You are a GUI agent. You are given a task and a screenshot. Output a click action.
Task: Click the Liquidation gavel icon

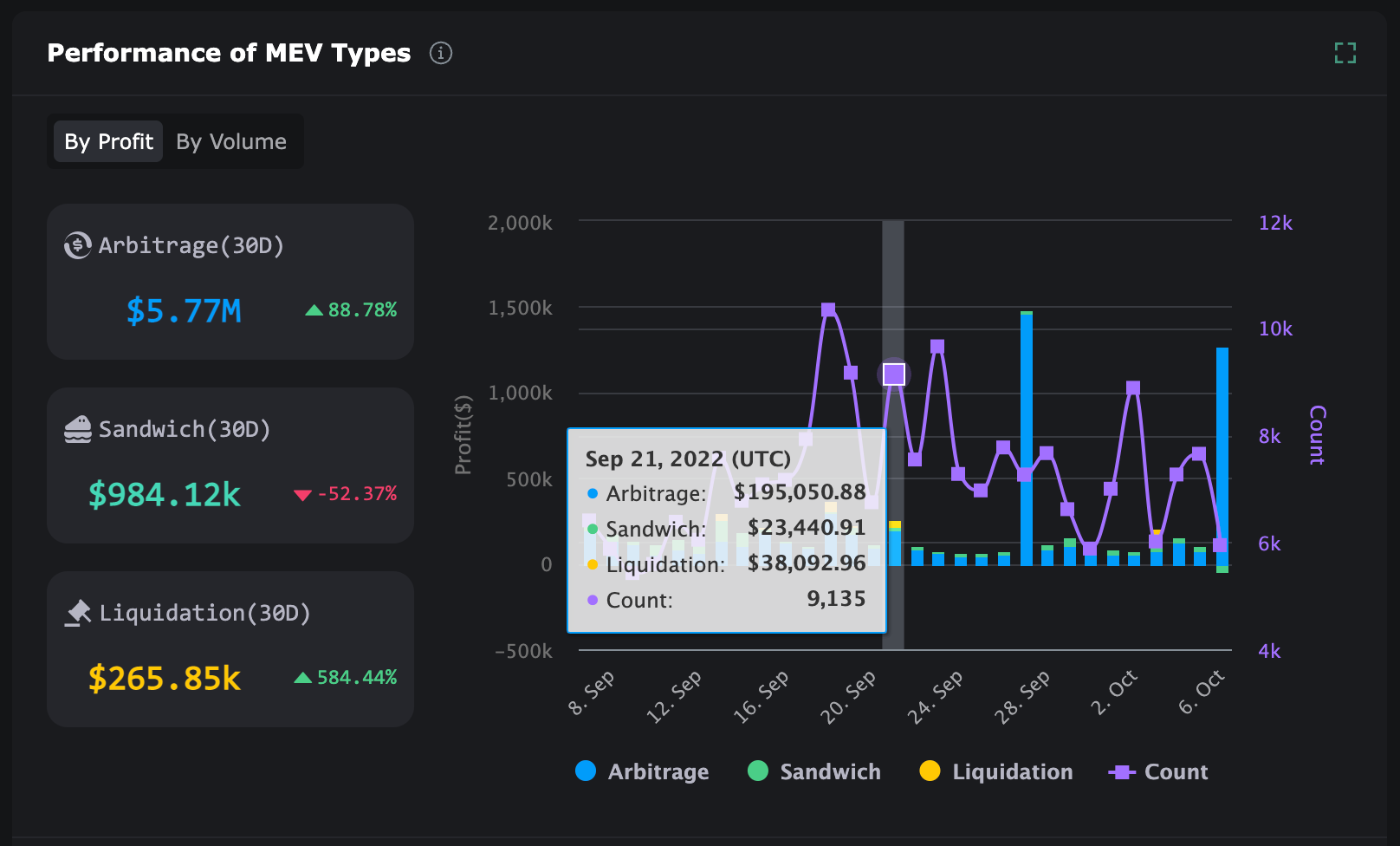(x=78, y=613)
